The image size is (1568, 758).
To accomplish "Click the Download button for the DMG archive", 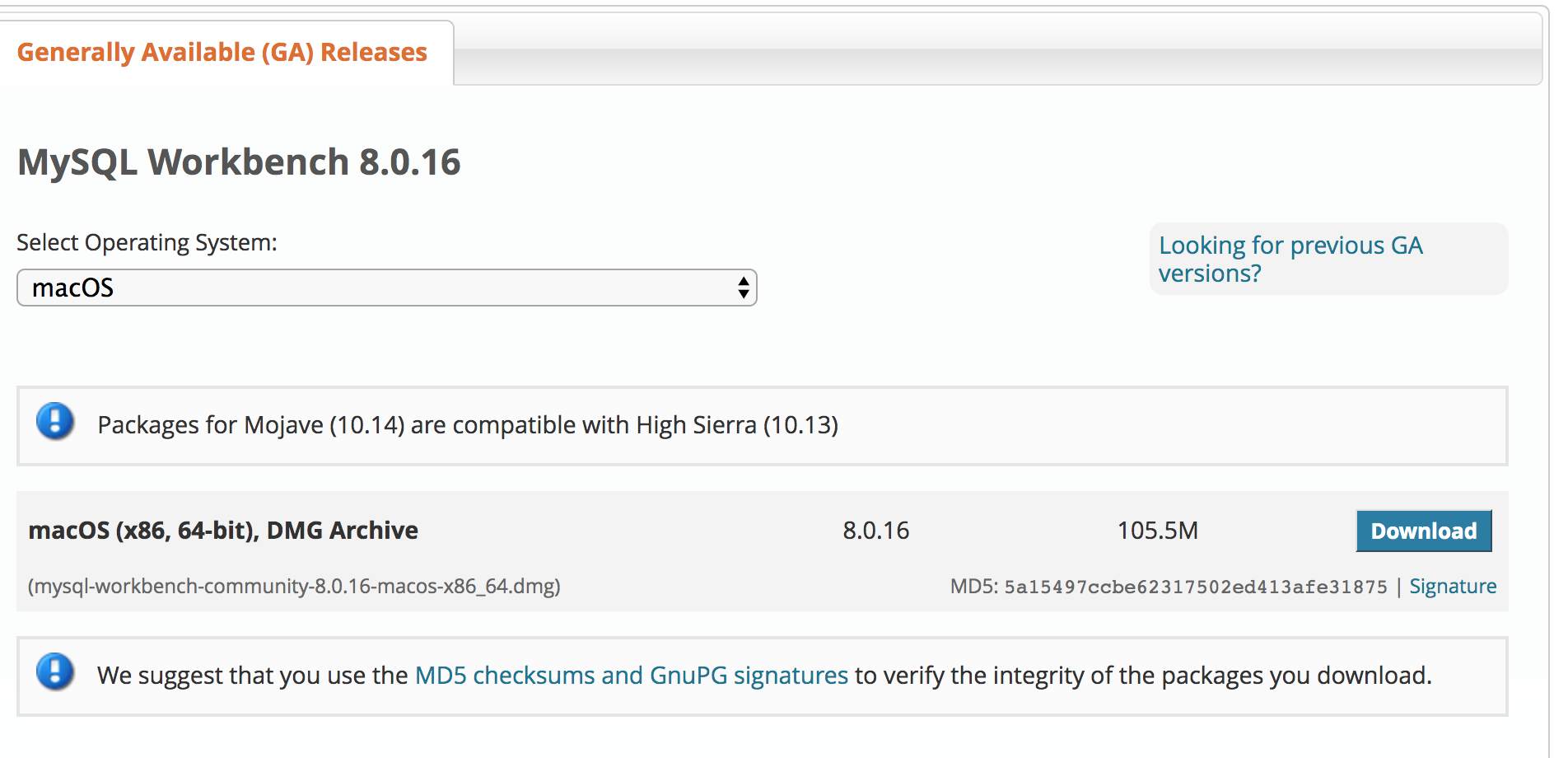I will 1423,531.
